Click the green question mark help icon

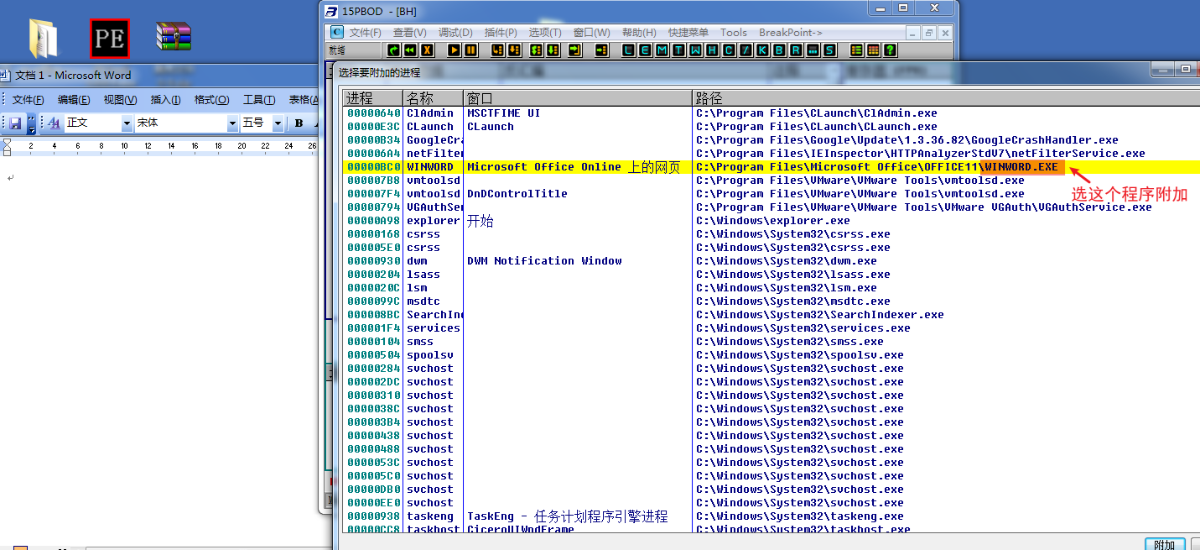tap(889, 50)
